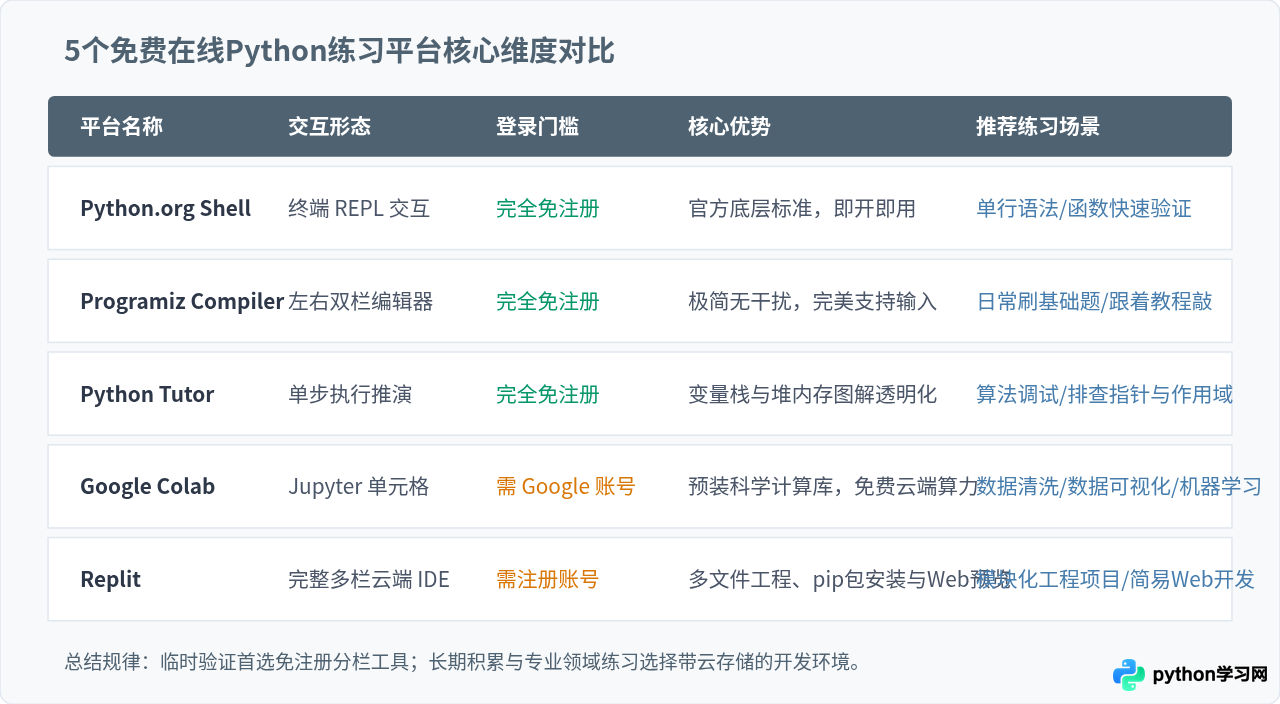The image size is (1280, 704).
Task: Click the '终端 REPL 交互' cell
Action: click(x=359, y=209)
